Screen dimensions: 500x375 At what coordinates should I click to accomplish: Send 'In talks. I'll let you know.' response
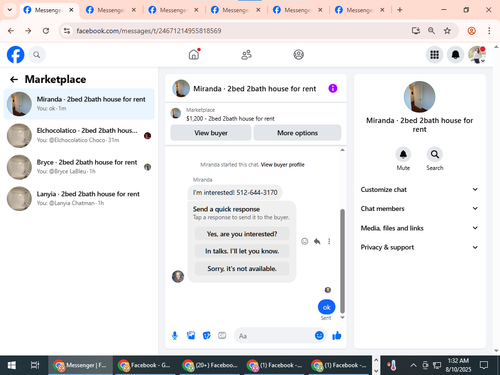[242, 251]
